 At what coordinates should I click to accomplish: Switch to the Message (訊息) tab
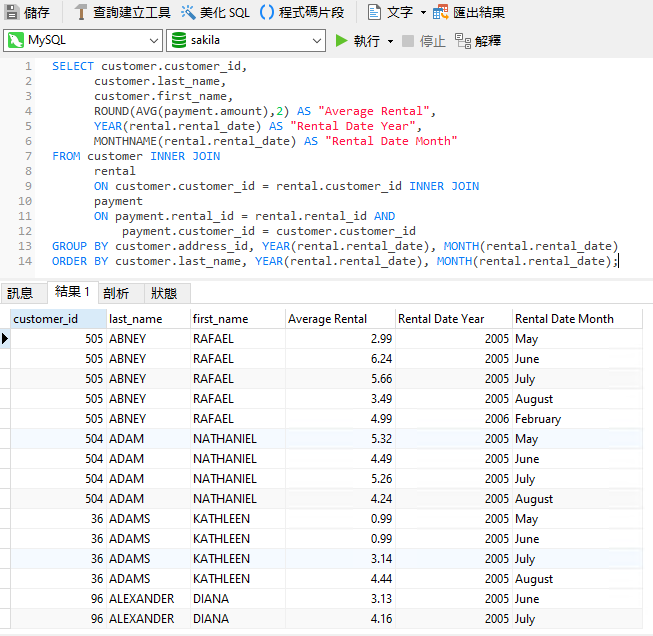point(20,293)
